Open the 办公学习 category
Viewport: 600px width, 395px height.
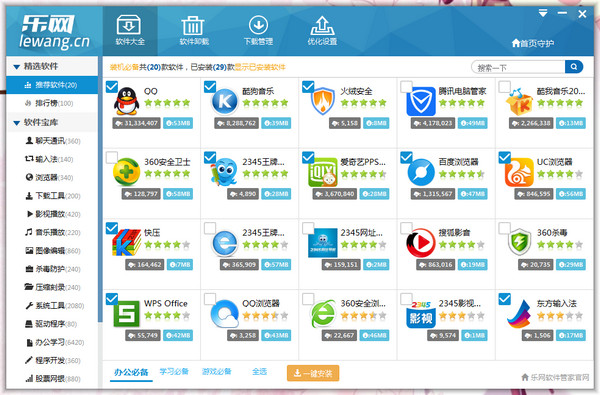tap(54, 342)
